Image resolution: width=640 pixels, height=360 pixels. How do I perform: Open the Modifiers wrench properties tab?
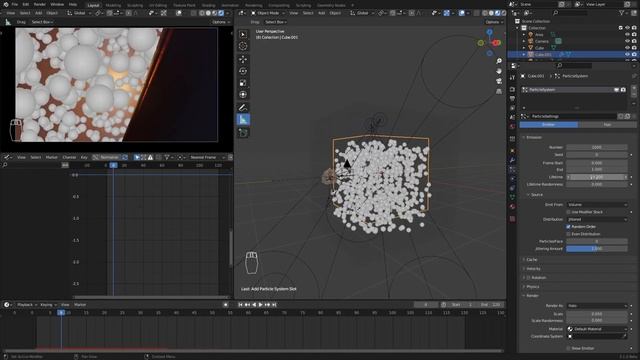pyautogui.click(x=513, y=160)
